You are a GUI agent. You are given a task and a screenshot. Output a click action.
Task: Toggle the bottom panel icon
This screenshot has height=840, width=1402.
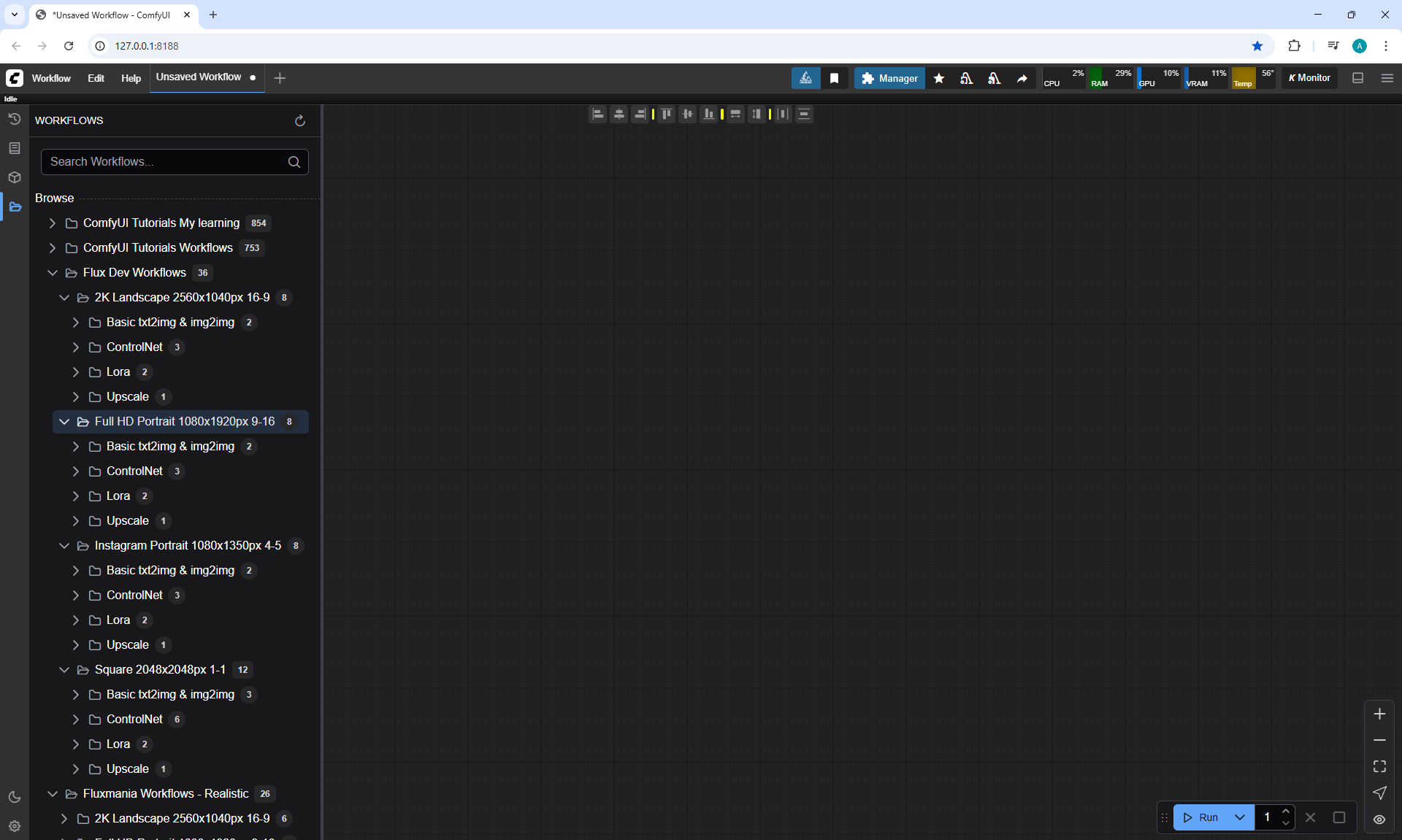[x=1357, y=78]
